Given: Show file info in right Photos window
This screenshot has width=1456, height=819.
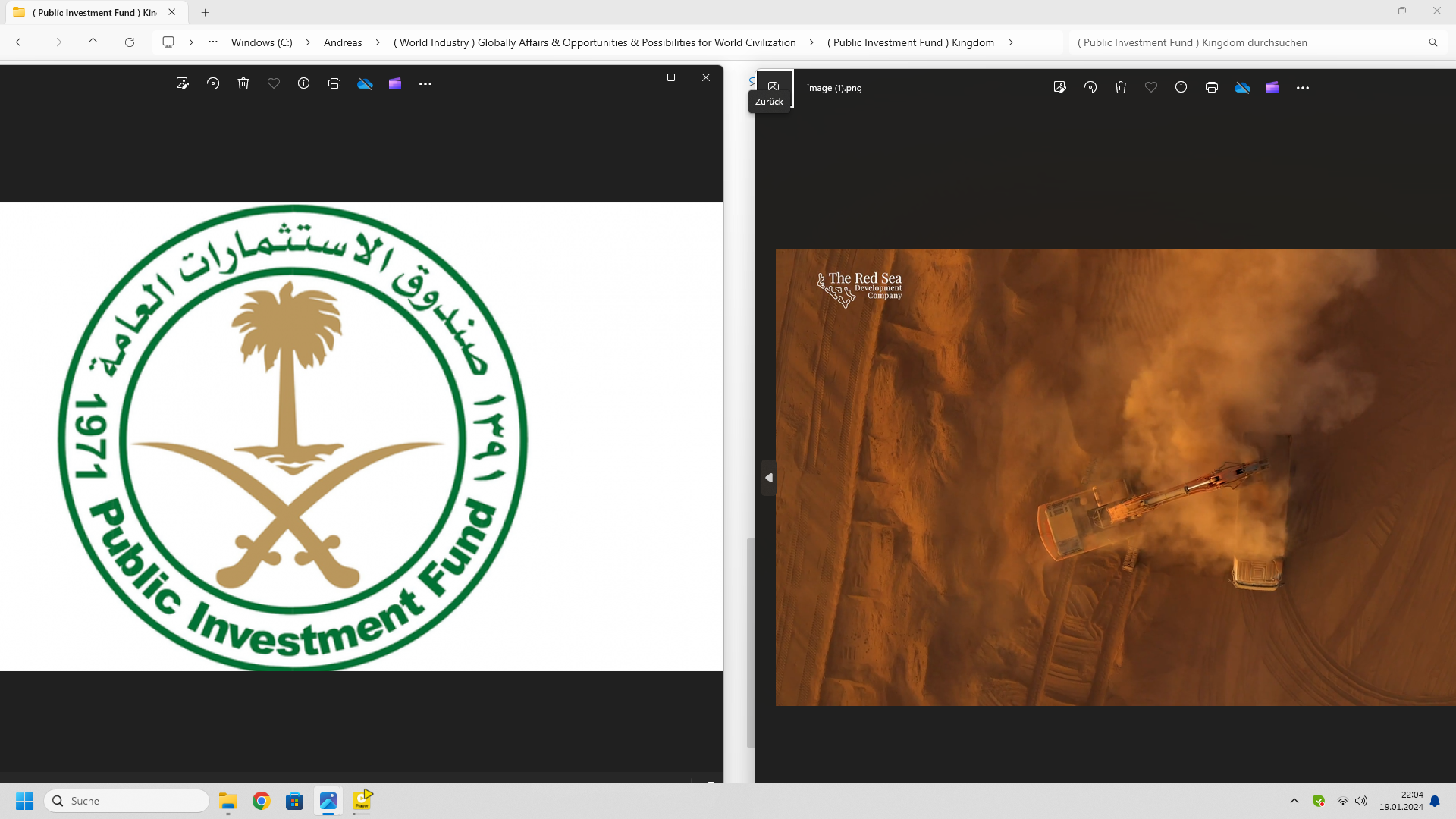Looking at the screenshot, I should [1181, 87].
